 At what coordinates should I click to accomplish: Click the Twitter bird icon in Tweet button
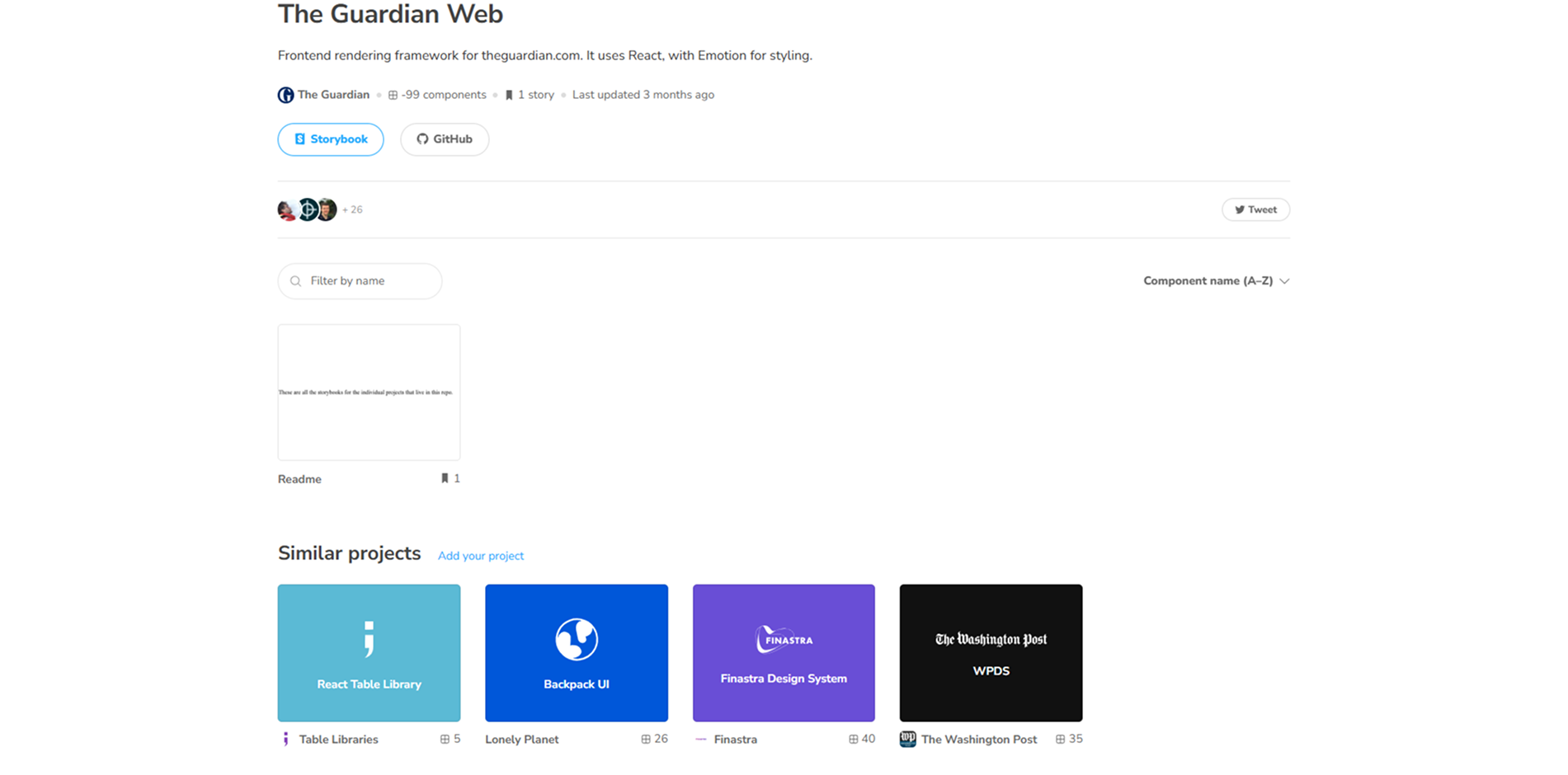[x=1239, y=209]
